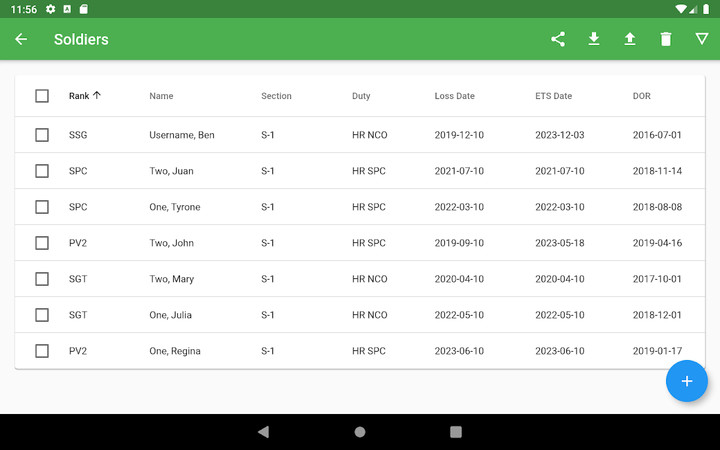This screenshot has width=720, height=450.
Task: Tick the checkbox for One, Regina
Action: point(42,351)
